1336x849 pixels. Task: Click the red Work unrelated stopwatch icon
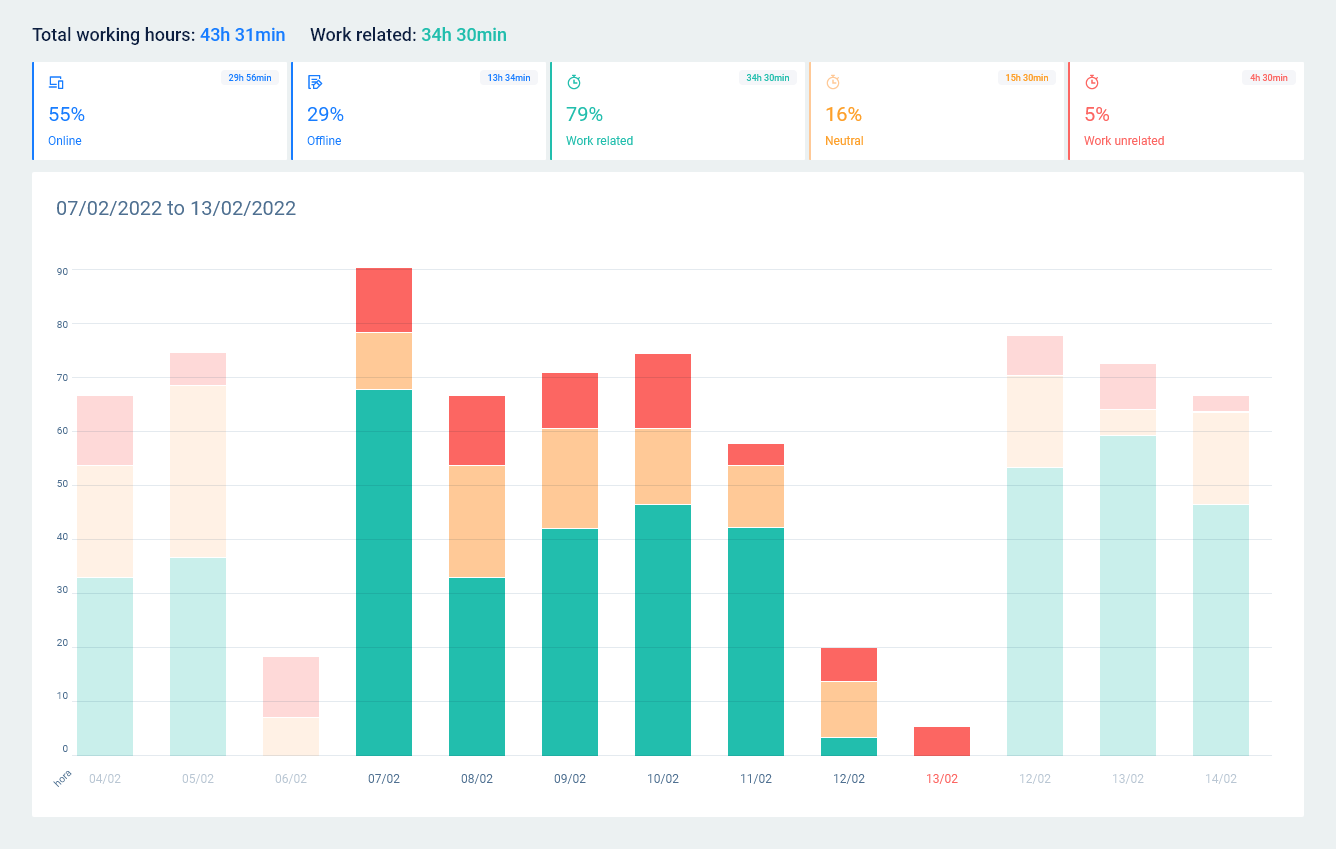pyautogui.click(x=1092, y=83)
